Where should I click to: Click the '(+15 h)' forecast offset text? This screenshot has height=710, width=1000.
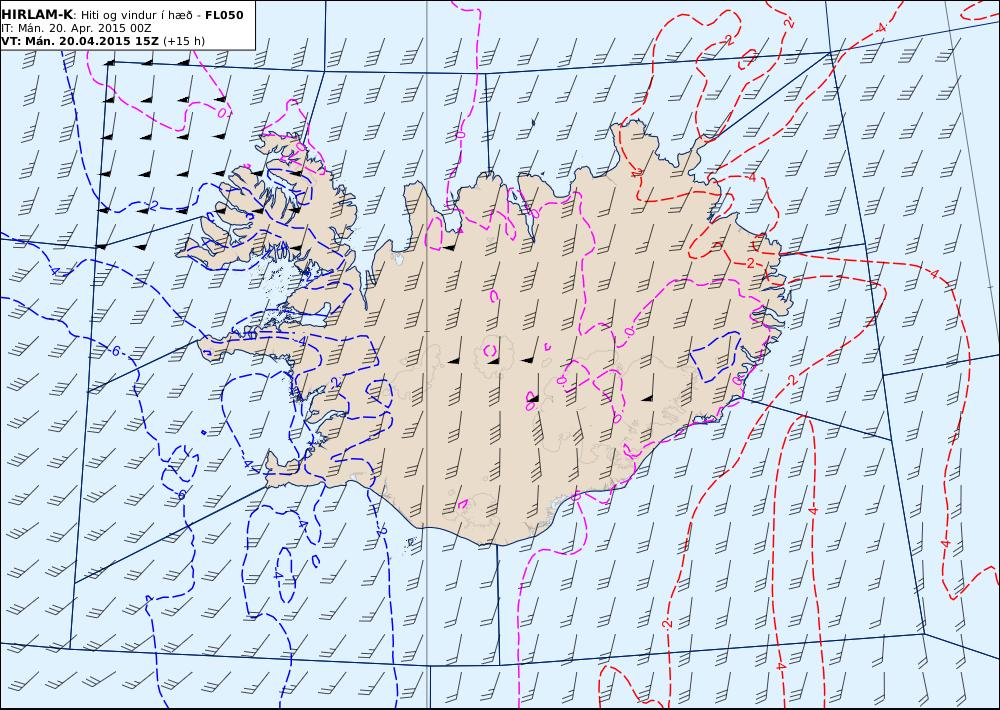184,41
